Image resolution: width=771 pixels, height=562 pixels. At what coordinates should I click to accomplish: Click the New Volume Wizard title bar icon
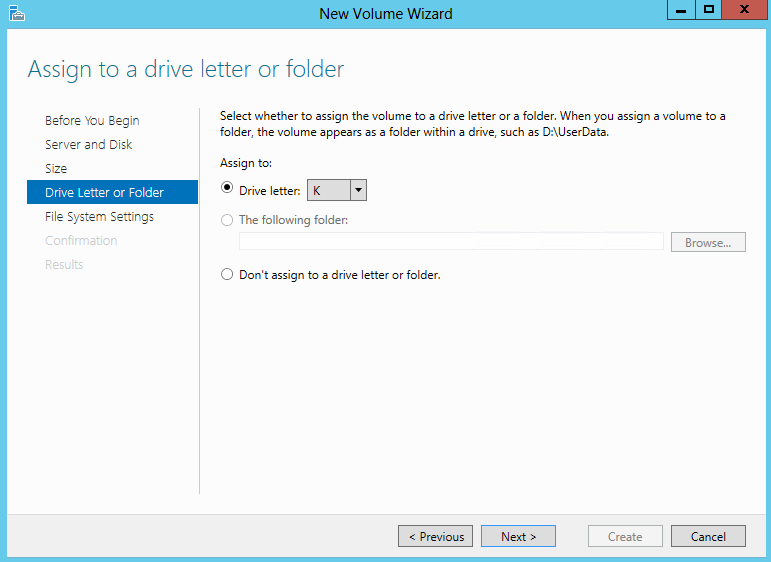point(17,13)
